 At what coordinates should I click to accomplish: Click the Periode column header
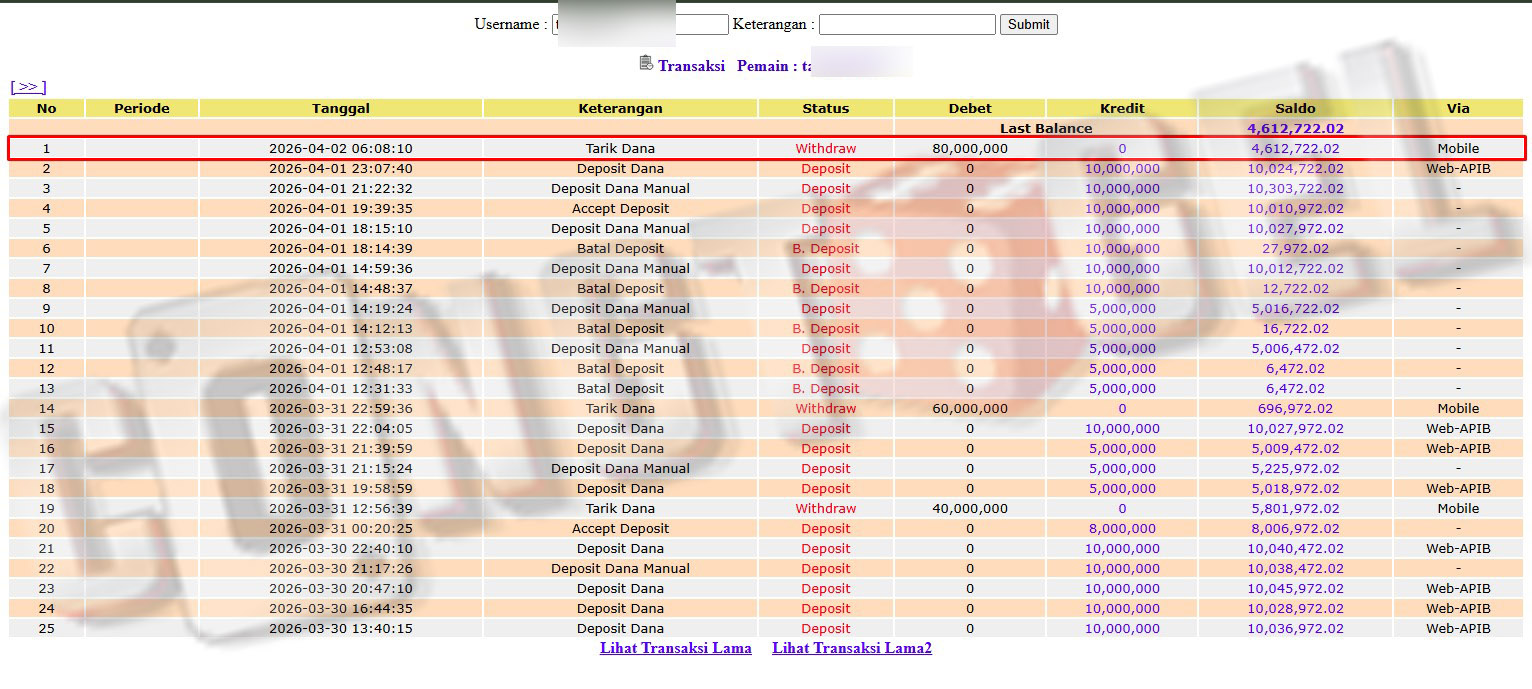pos(142,108)
